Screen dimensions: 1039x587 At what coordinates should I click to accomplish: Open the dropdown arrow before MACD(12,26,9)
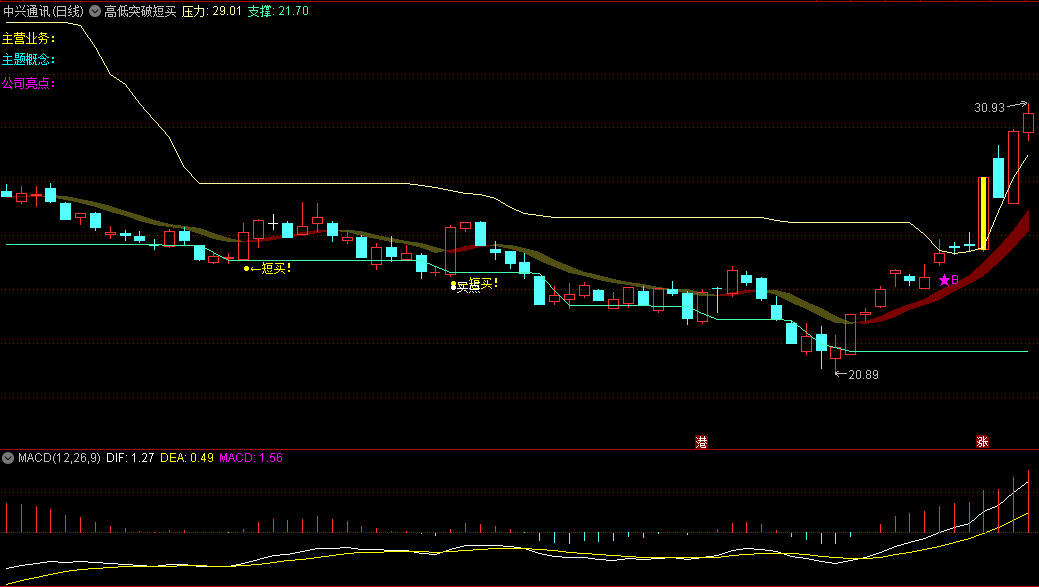(8, 458)
